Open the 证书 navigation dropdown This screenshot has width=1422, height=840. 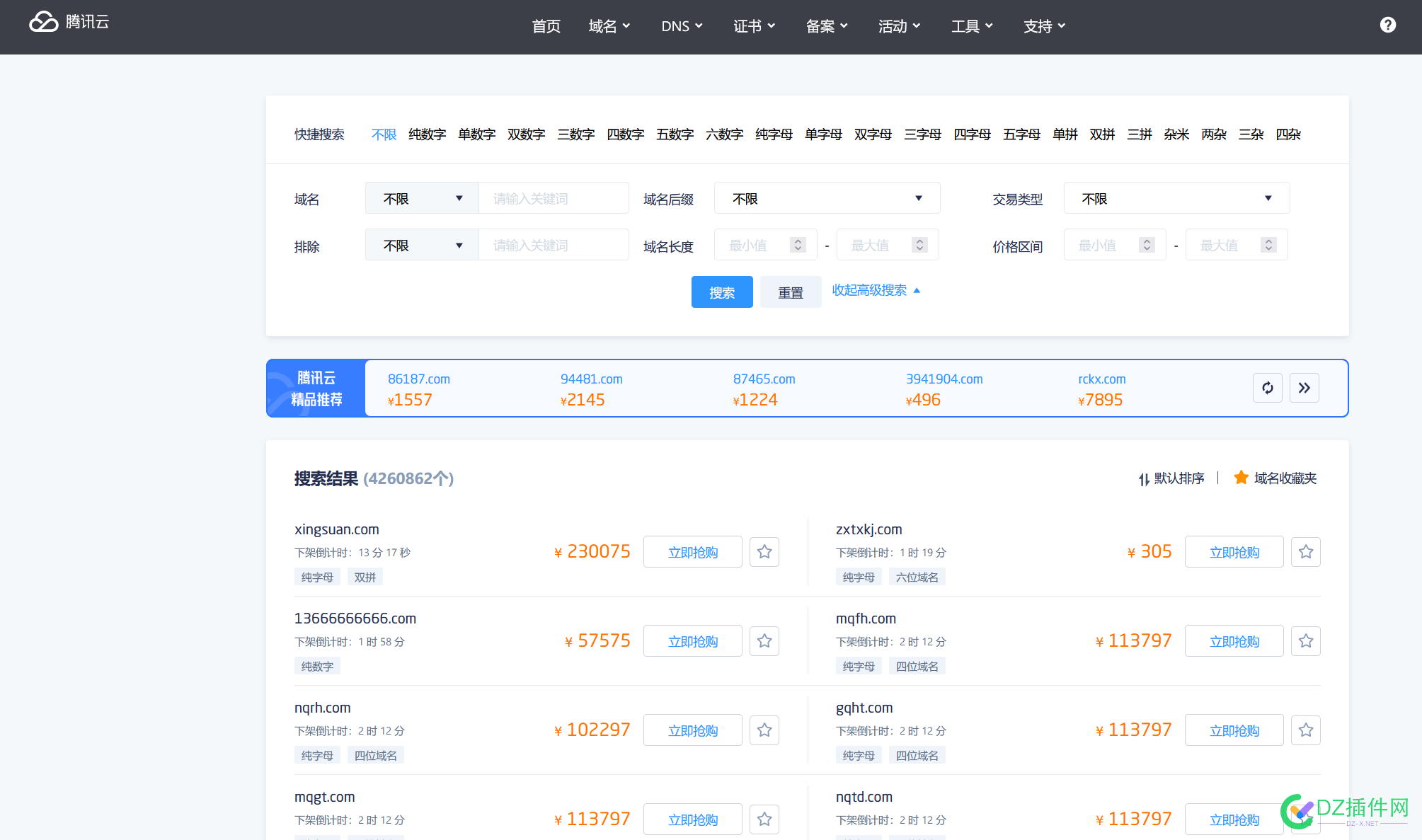point(755,26)
